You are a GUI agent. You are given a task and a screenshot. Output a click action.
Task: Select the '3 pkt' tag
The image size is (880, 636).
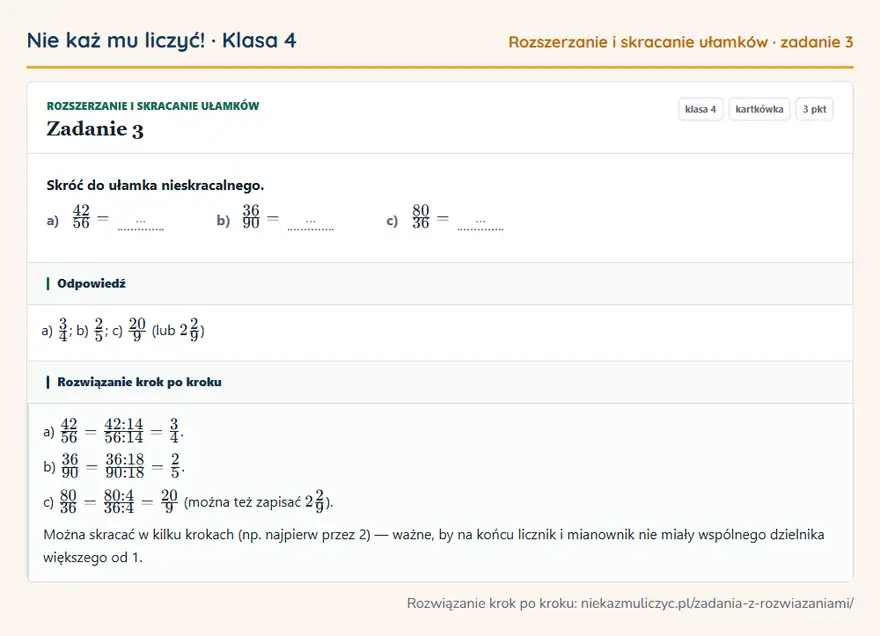tap(814, 109)
